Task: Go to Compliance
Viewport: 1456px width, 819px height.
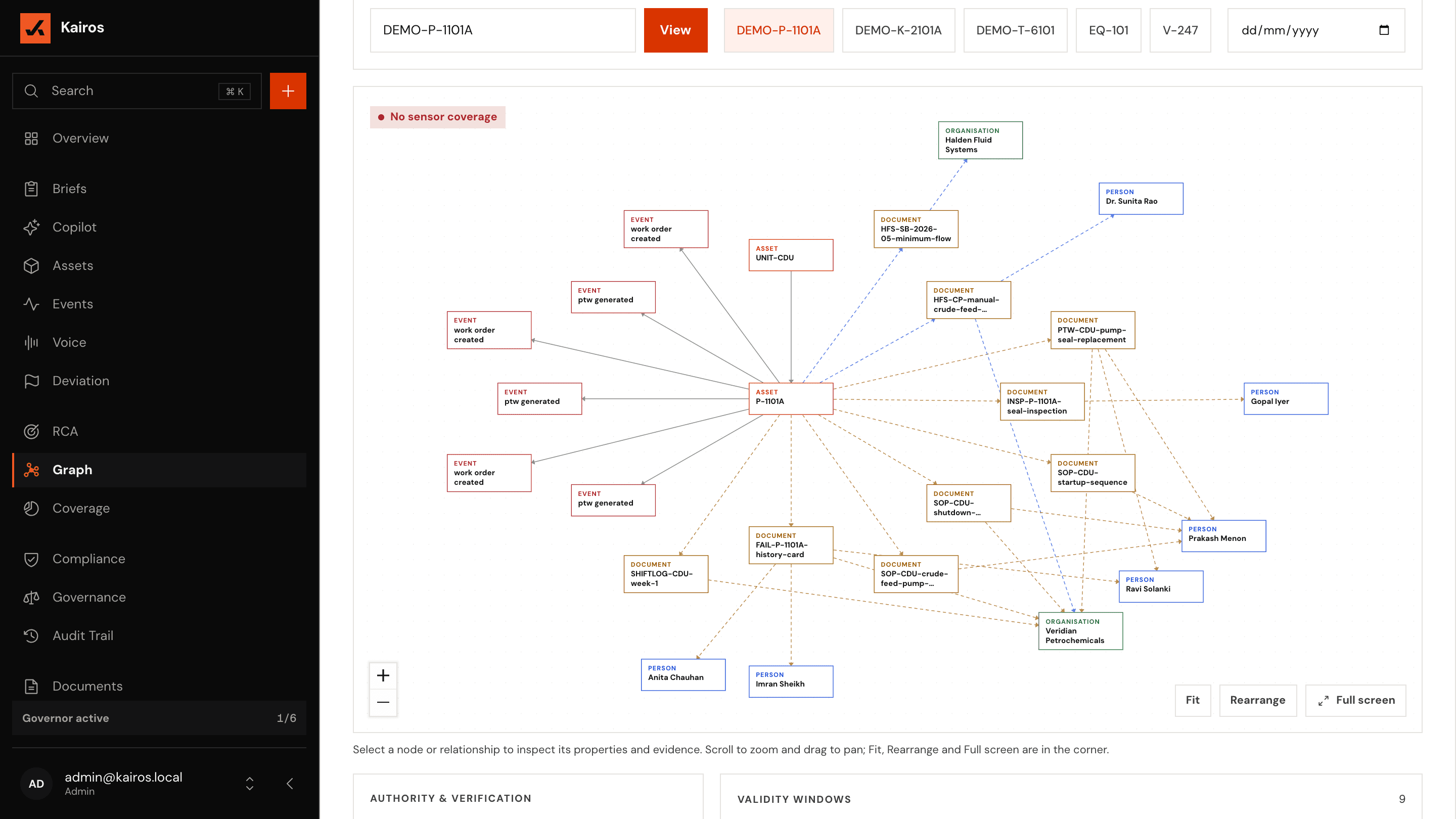Action: [x=159, y=559]
